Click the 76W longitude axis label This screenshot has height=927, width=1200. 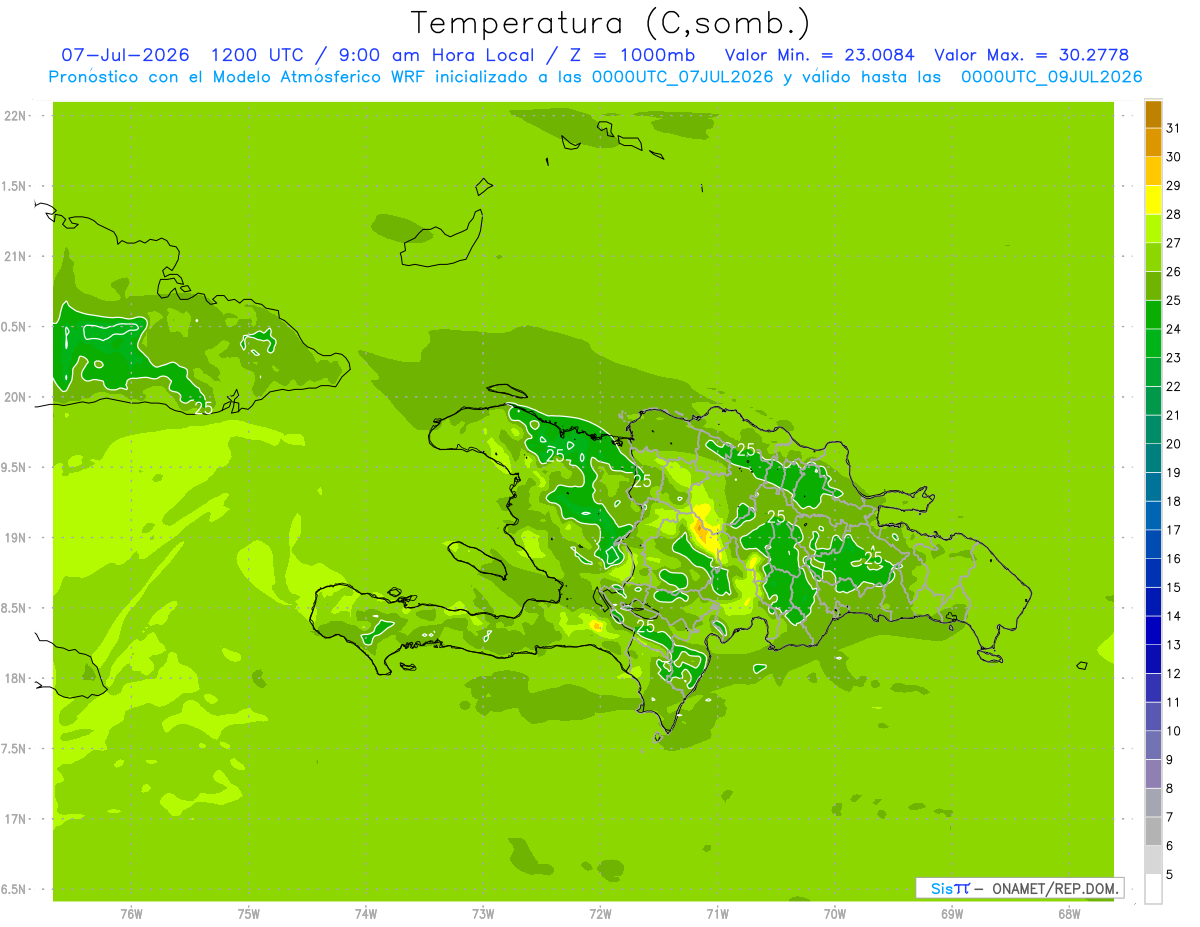[131, 913]
